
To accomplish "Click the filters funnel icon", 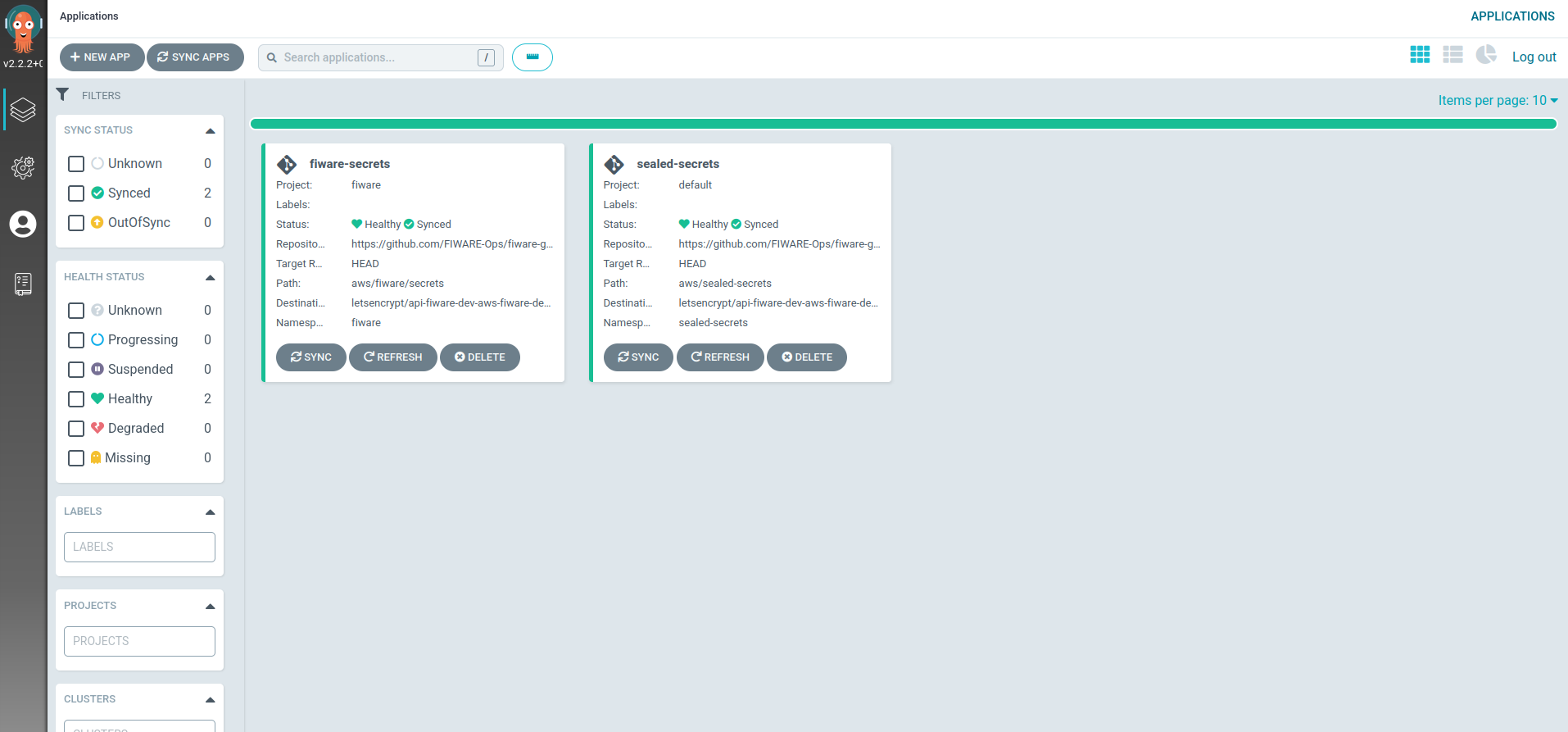I will coord(62,94).
